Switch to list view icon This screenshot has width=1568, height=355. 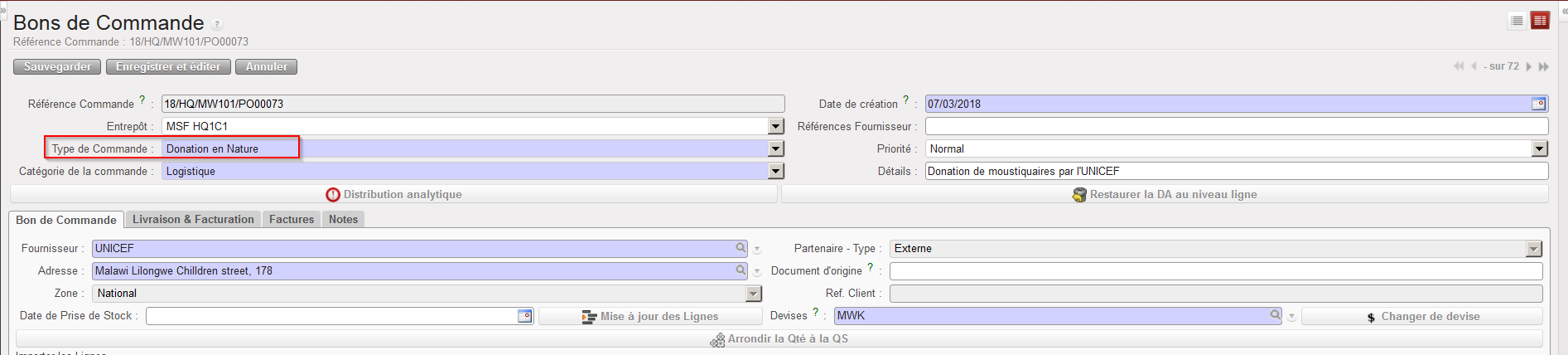coord(1517,21)
